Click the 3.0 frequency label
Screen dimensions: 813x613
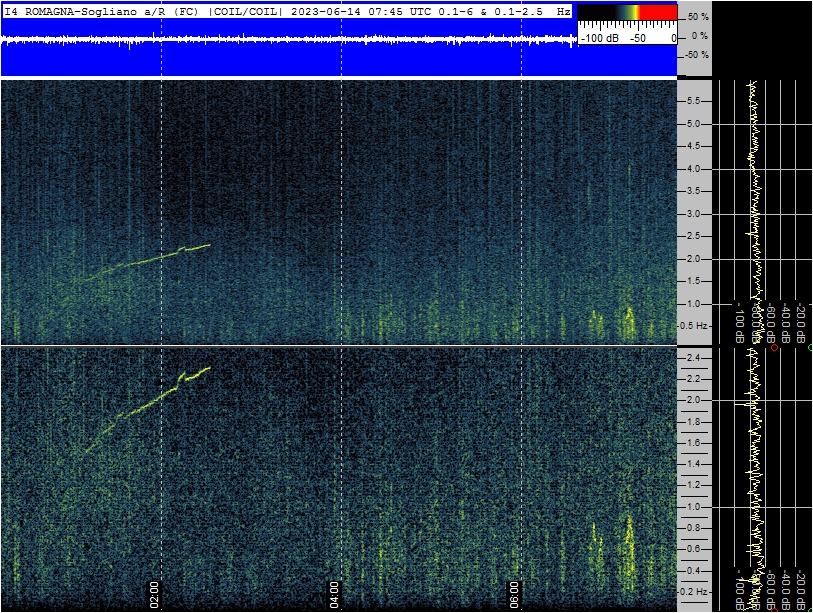693,214
